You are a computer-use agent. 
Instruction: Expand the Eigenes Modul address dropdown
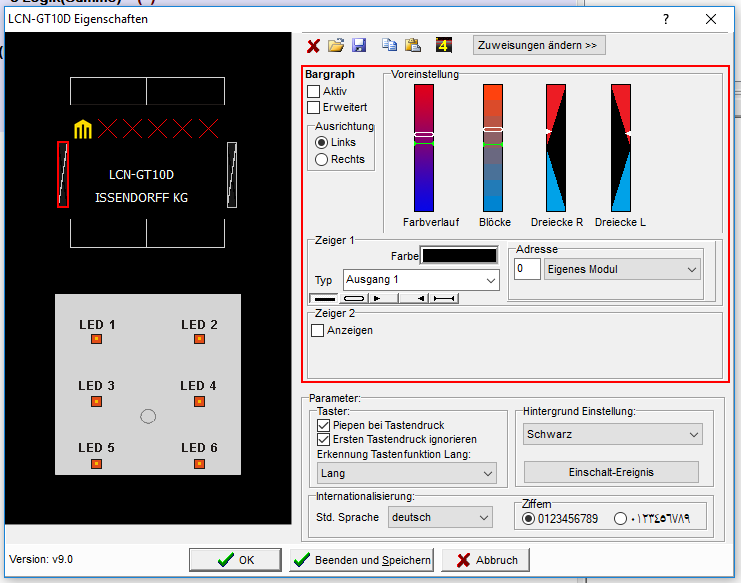pyautogui.click(x=622, y=269)
